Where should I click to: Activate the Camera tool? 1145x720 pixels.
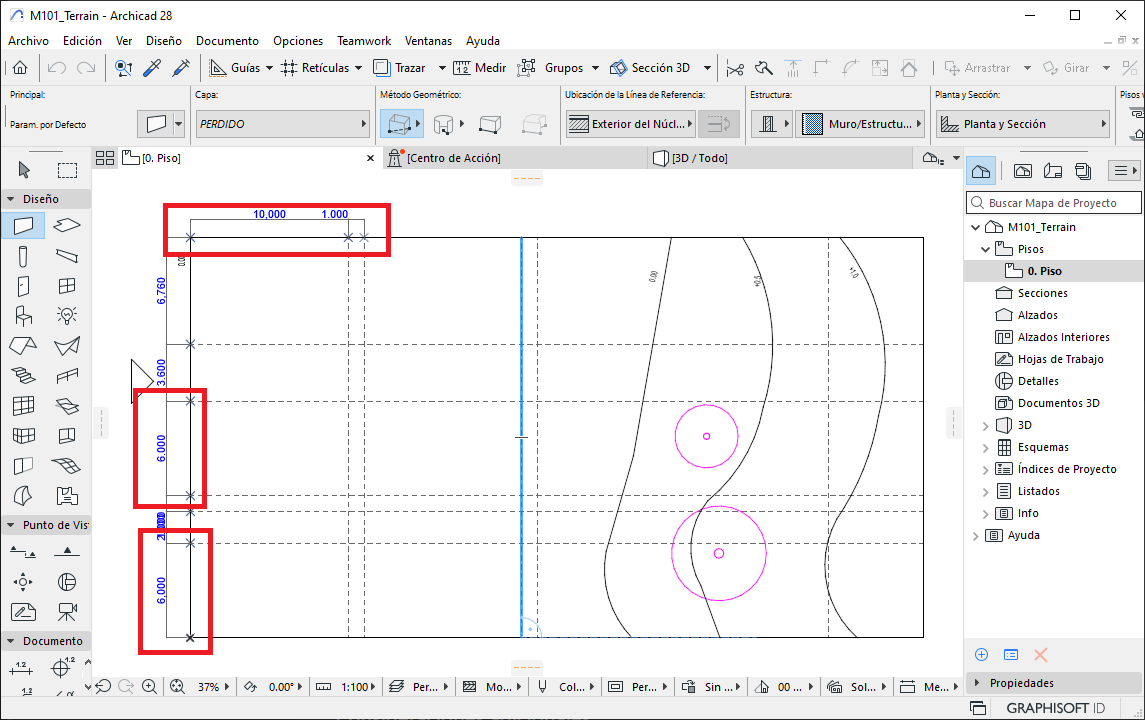point(67,611)
